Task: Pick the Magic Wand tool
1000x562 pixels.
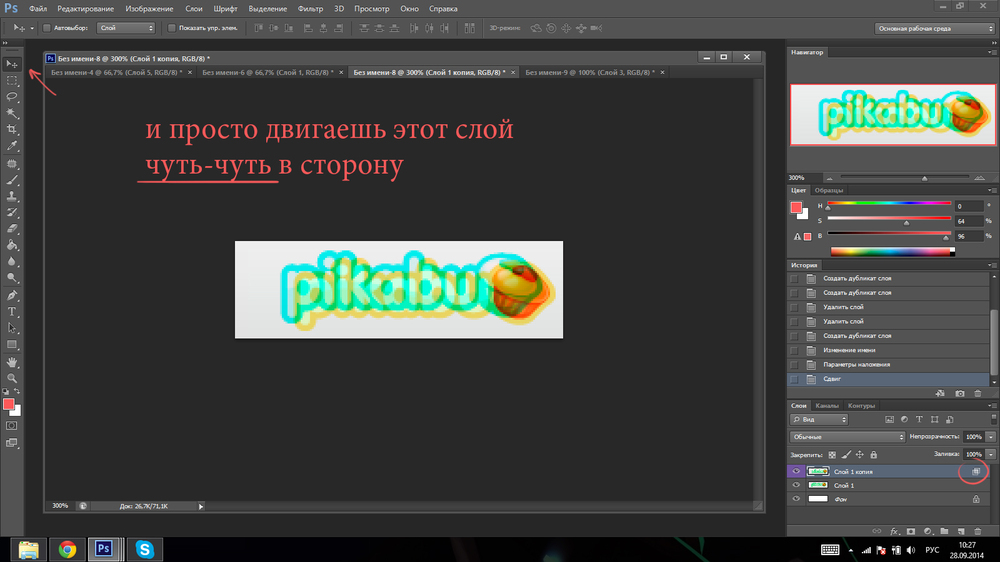Action: (x=12, y=113)
